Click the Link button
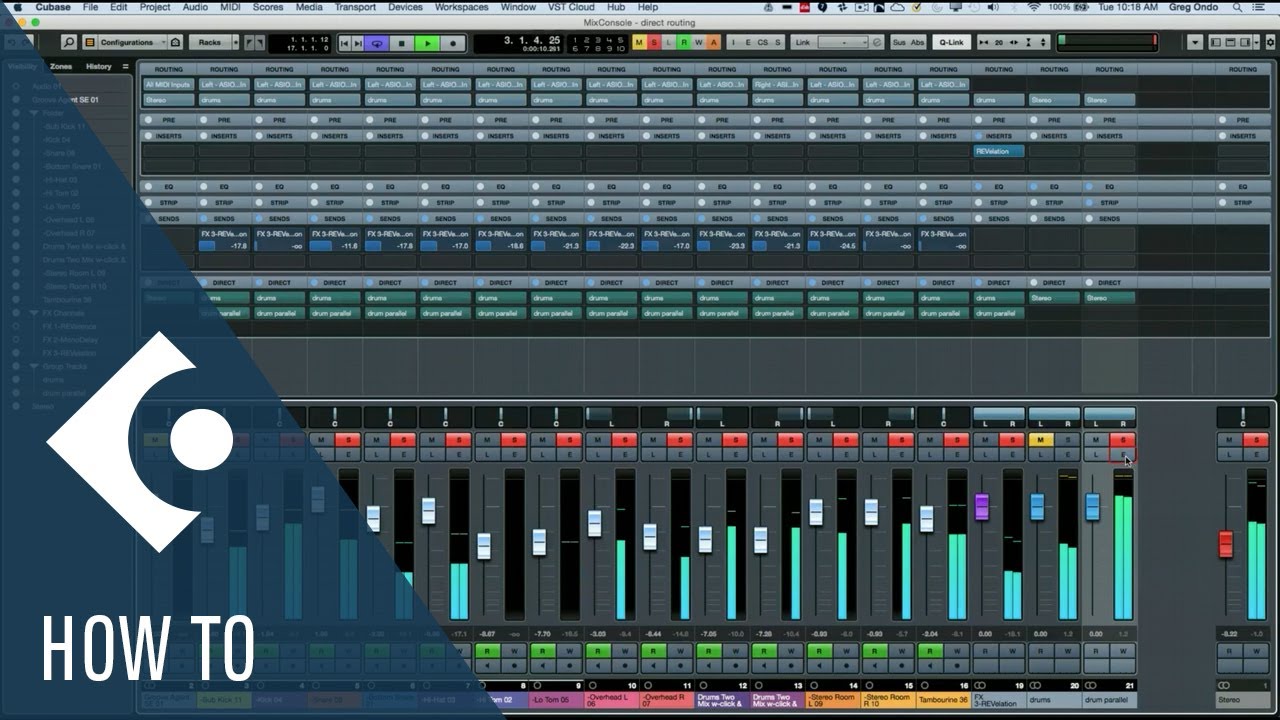This screenshot has width=1280, height=720. tap(802, 43)
